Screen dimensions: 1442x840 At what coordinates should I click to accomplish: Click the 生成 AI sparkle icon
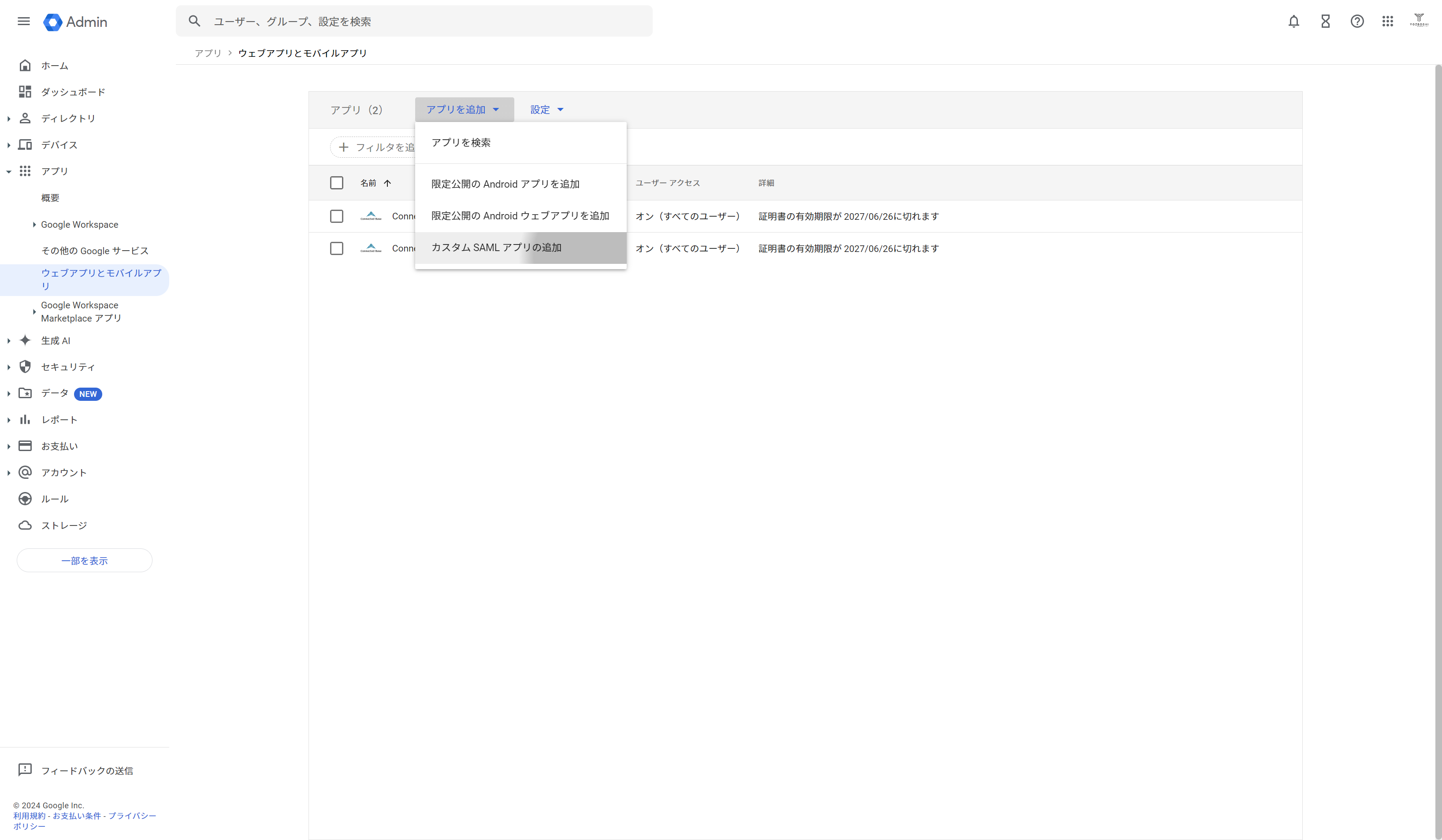25,340
